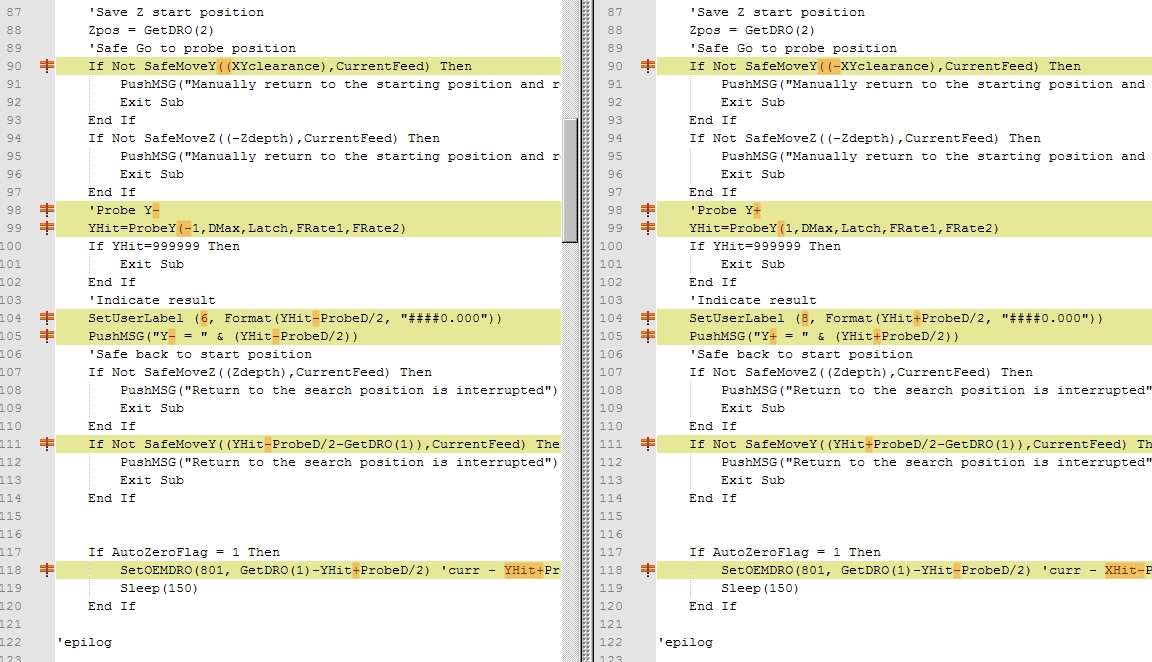Click "Sleep(150)" in the right pane

[760, 588]
